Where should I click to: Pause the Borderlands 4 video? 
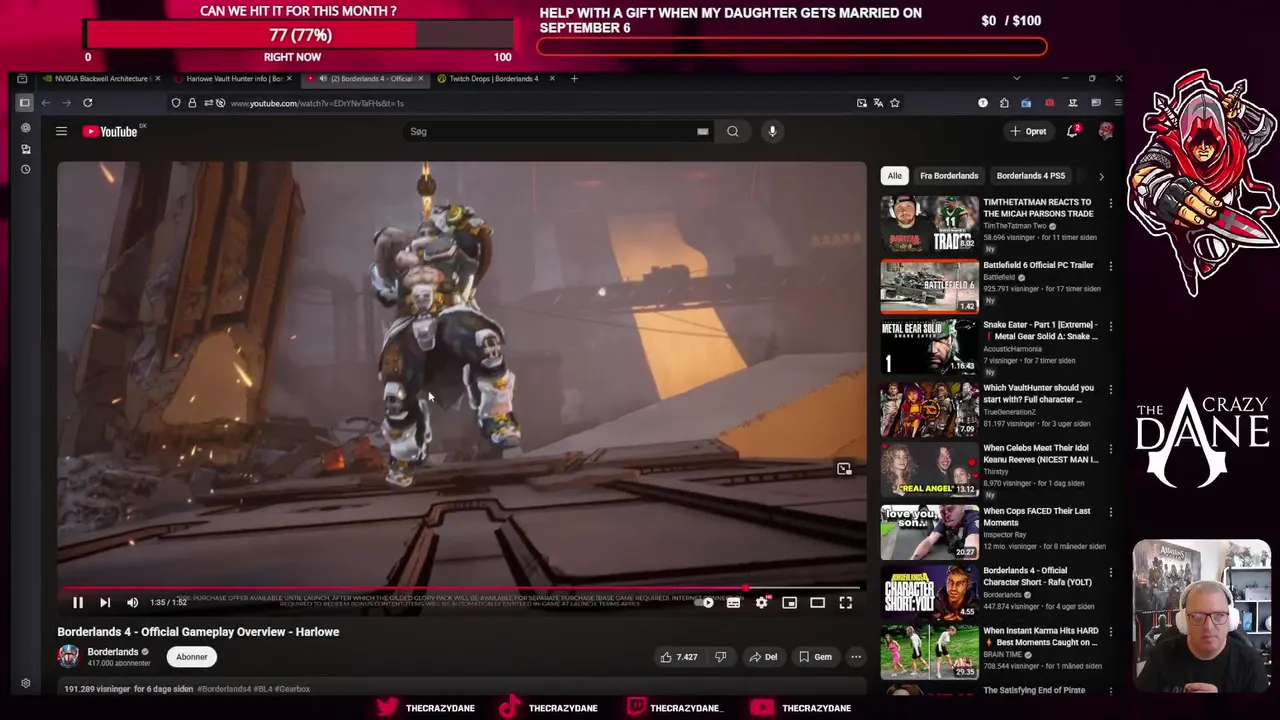[x=77, y=602]
